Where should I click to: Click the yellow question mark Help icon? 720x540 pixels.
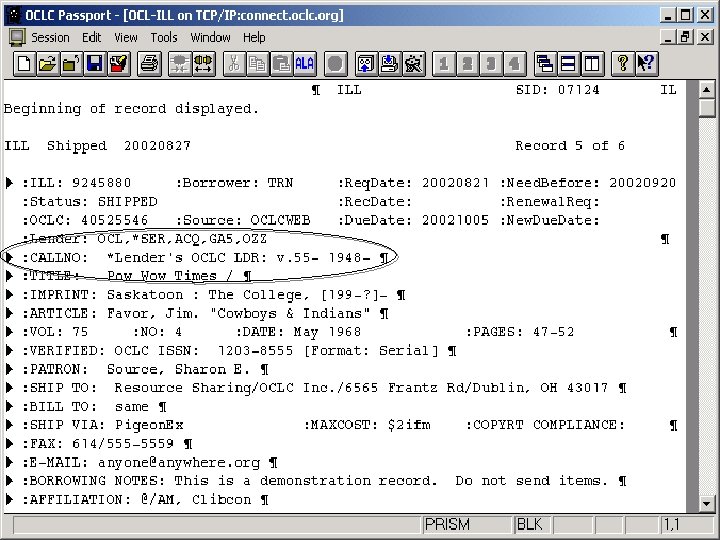pos(623,64)
